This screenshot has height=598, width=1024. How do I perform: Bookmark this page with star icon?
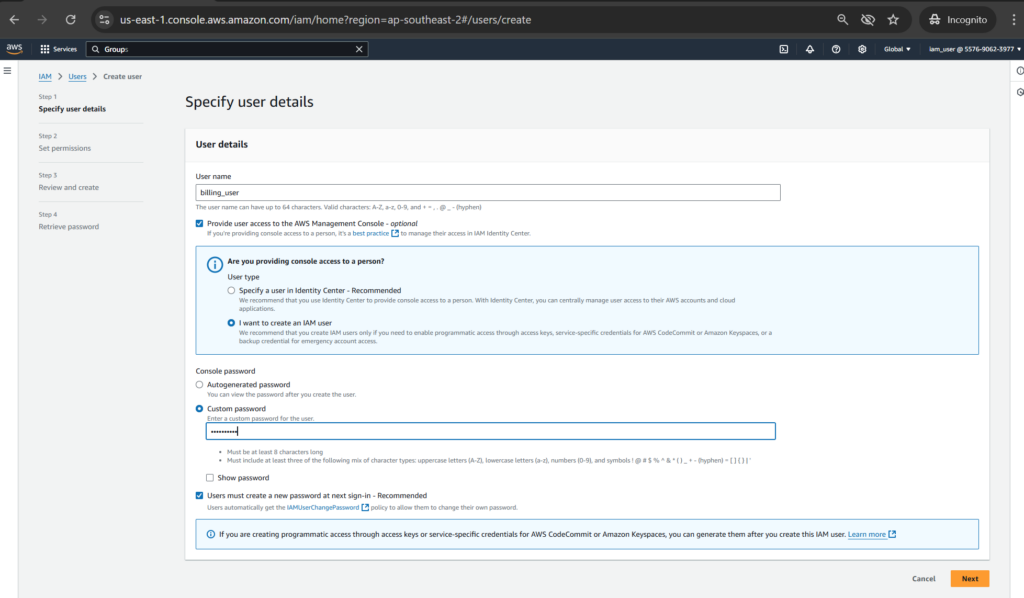[x=893, y=19]
